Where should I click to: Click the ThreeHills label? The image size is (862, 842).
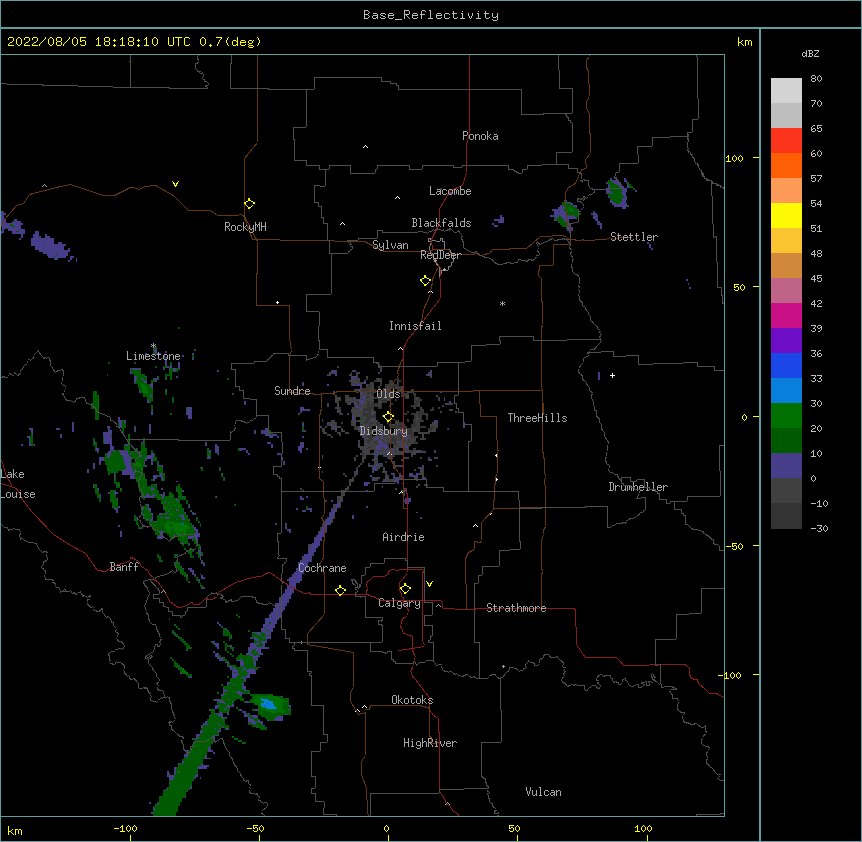click(537, 418)
